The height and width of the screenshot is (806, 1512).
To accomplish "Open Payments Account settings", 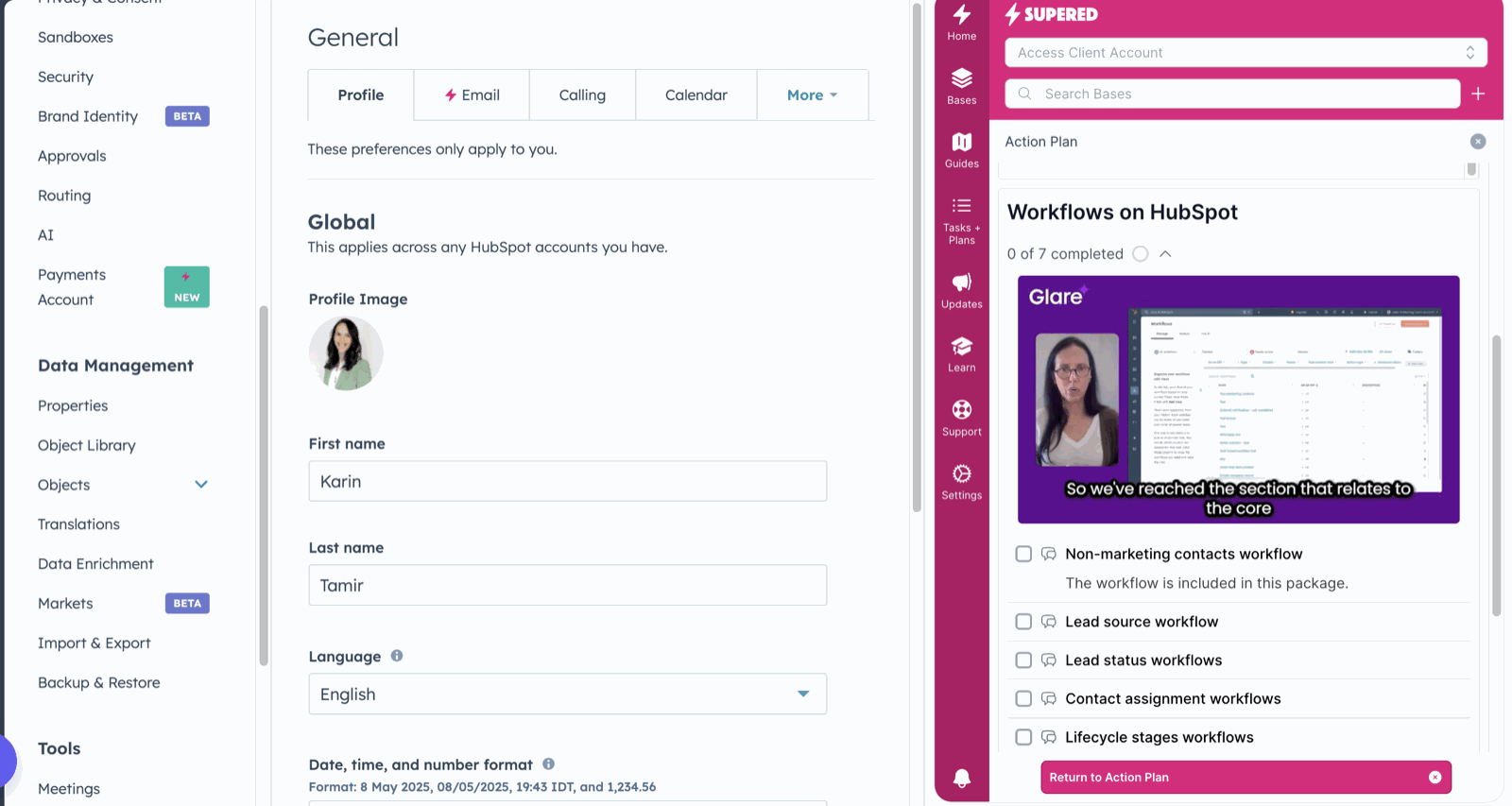I will tap(72, 287).
